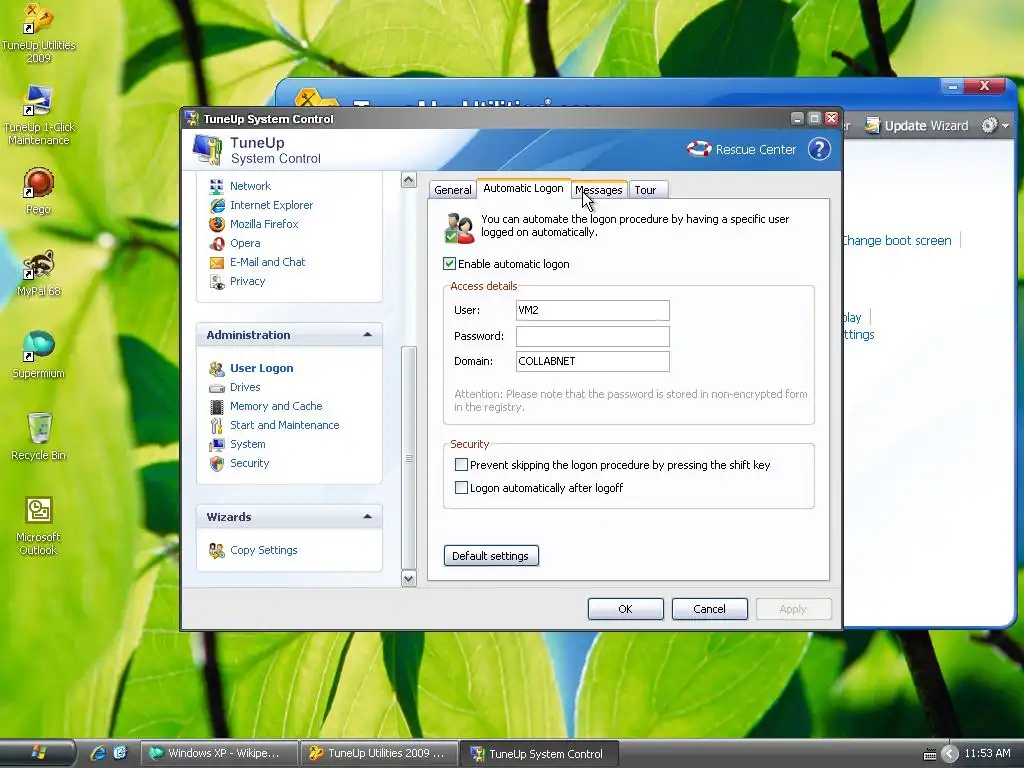Click the Internet Explorer quick launch icon

click(x=98, y=753)
